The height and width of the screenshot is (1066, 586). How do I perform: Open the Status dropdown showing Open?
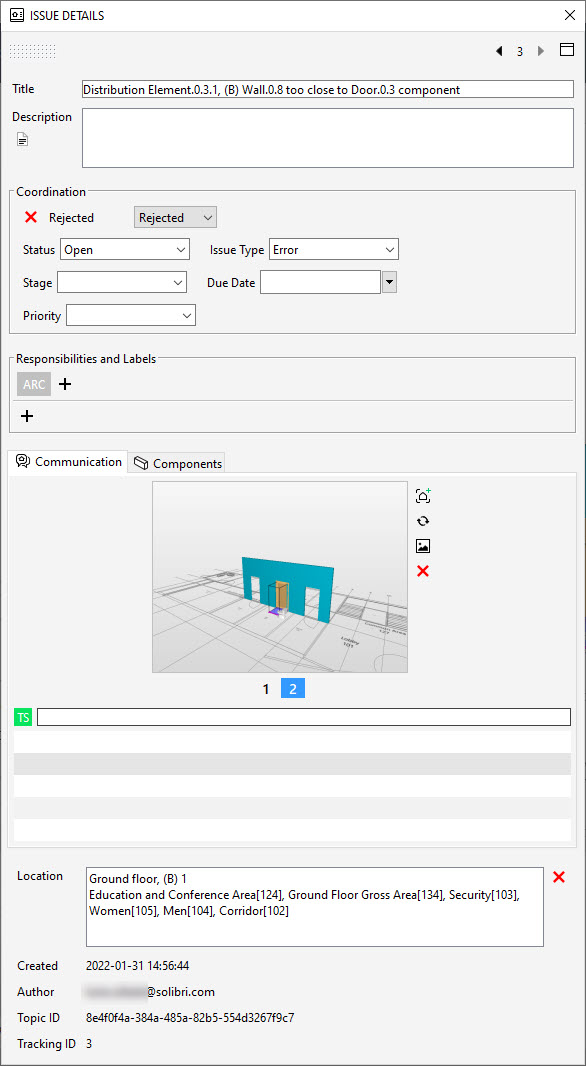[x=124, y=250]
